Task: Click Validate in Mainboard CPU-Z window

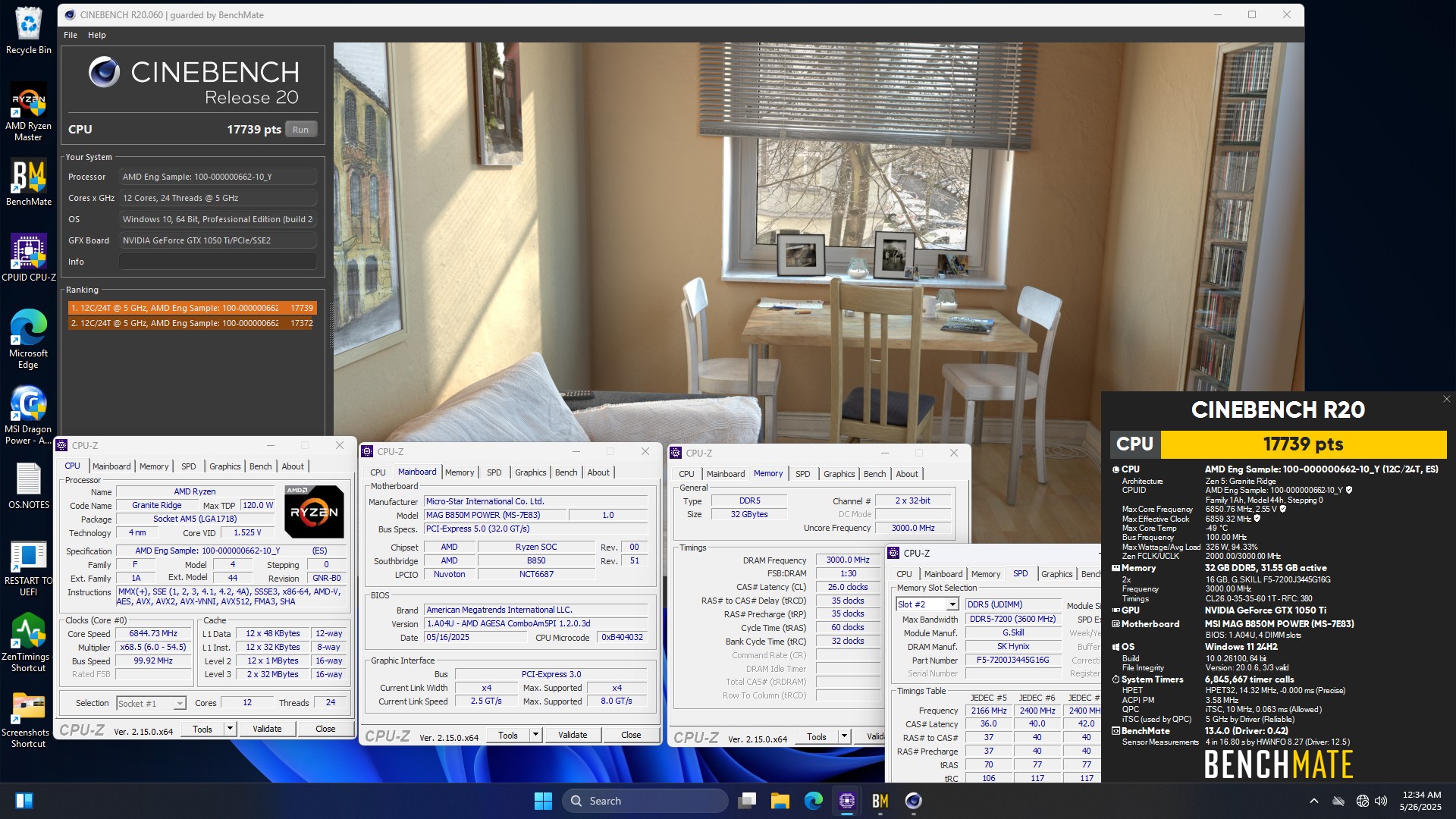Action: point(573,735)
